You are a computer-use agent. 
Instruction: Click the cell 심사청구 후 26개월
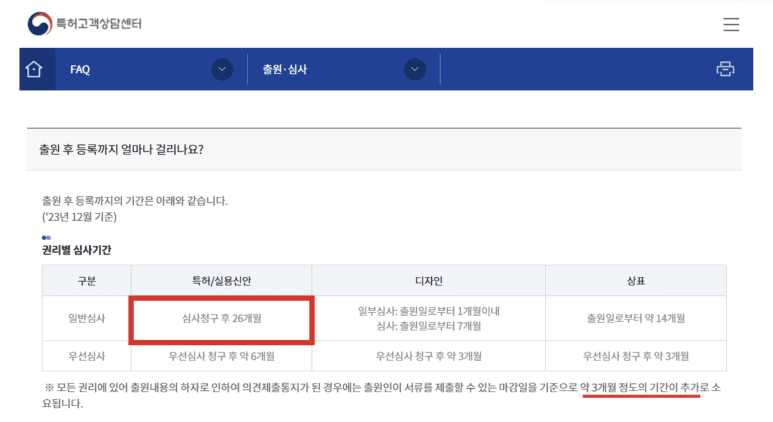[x=222, y=318]
